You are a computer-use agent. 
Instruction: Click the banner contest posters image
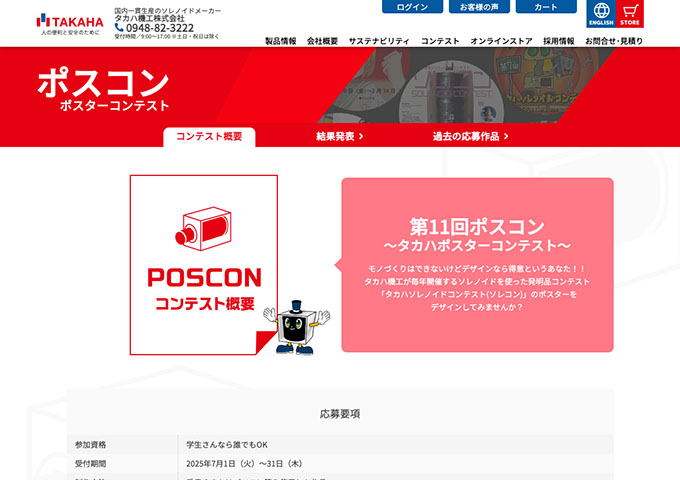(x=467, y=85)
